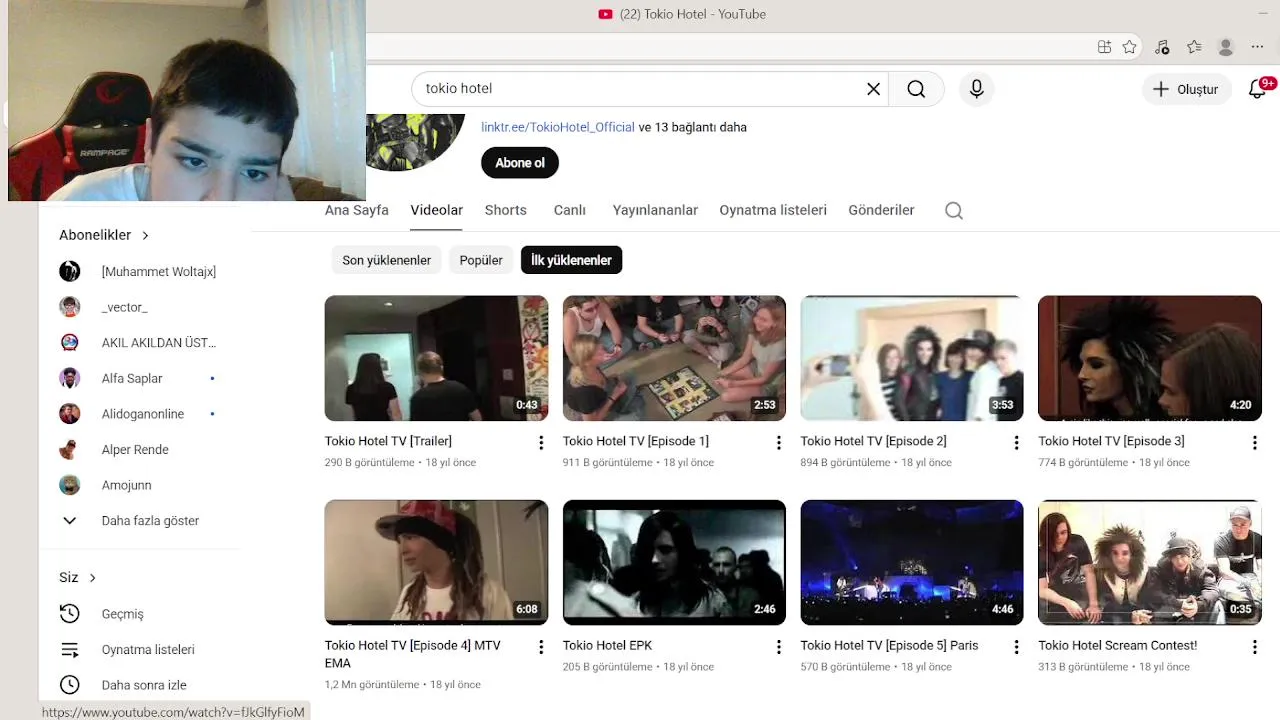The height and width of the screenshot is (720, 1280).
Task: Expand the Siz section chevron
Action: coord(92,578)
